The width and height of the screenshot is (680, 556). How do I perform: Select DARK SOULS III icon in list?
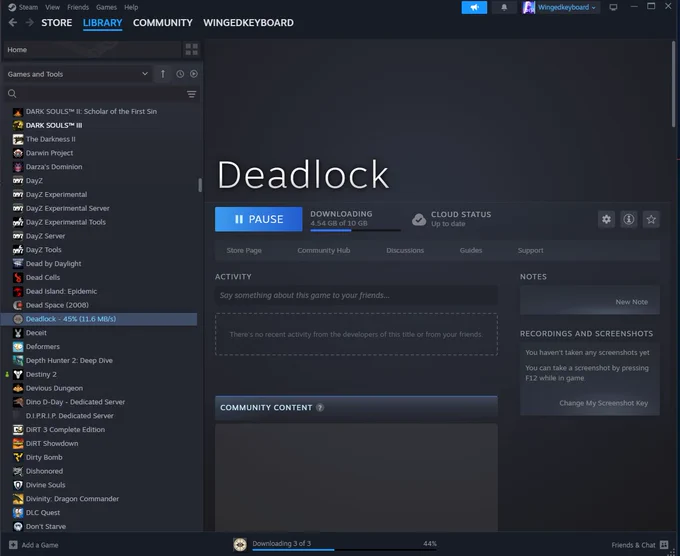coord(18,125)
